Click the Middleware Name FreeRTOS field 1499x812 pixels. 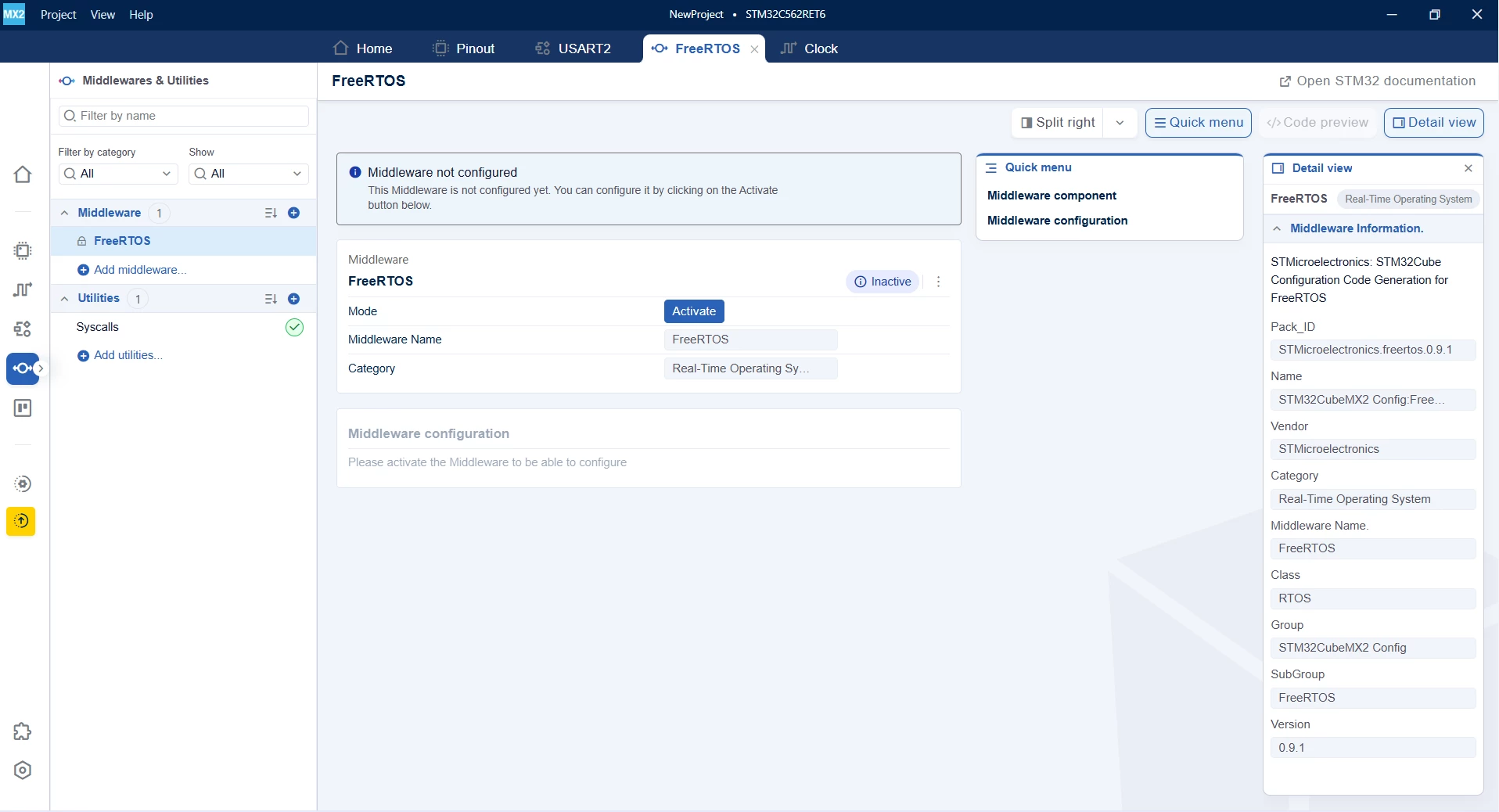point(751,340)
